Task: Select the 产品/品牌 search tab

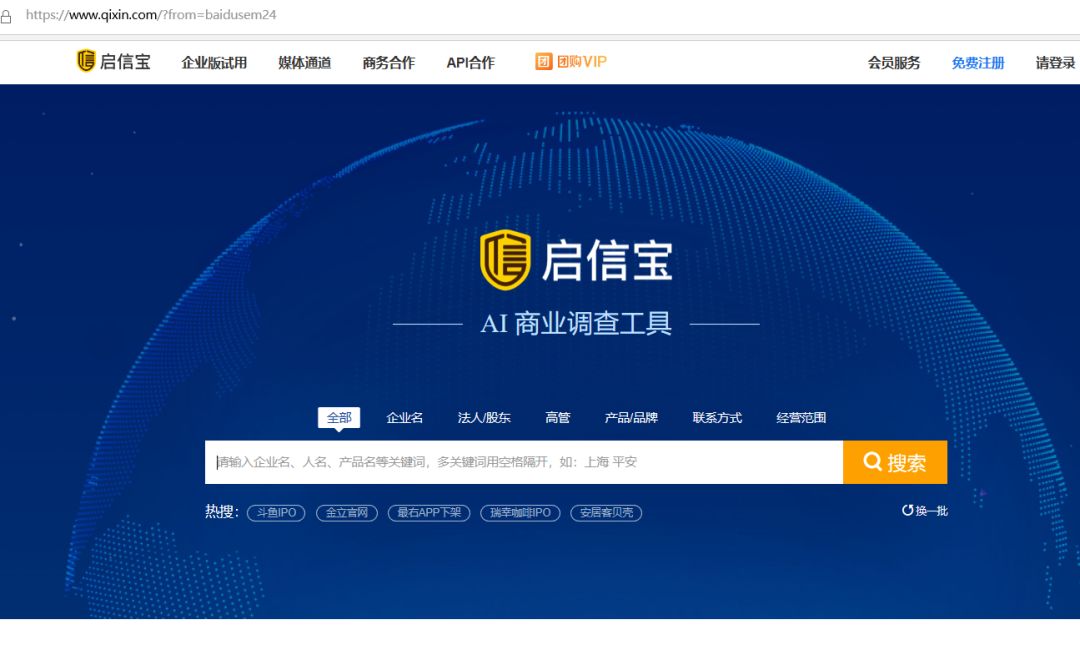Action: 631,417
